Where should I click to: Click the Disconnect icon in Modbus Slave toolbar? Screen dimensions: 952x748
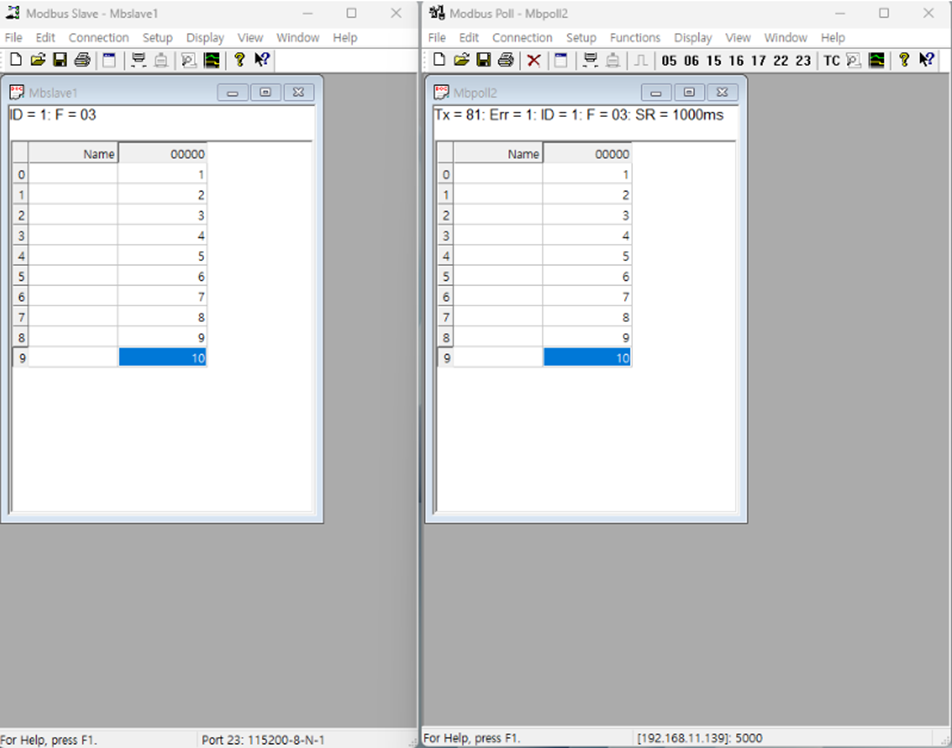160,60
